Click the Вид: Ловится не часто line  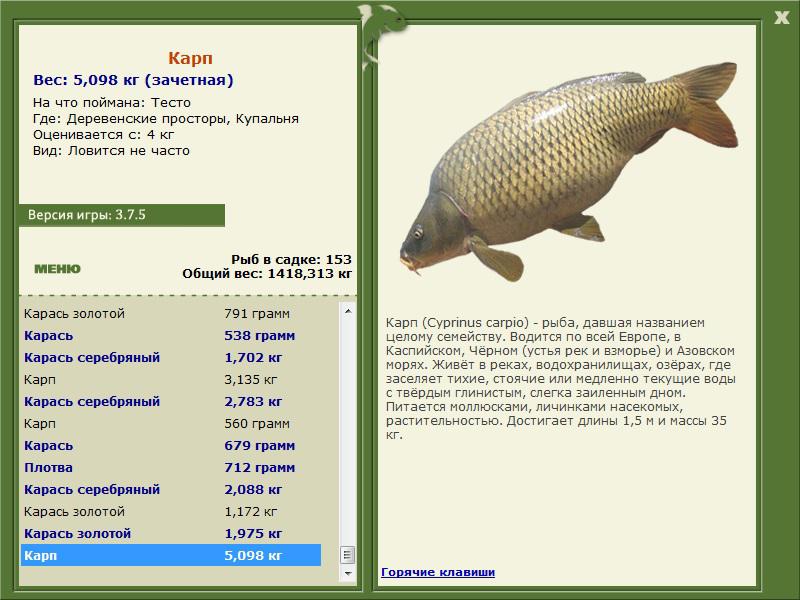111,151
